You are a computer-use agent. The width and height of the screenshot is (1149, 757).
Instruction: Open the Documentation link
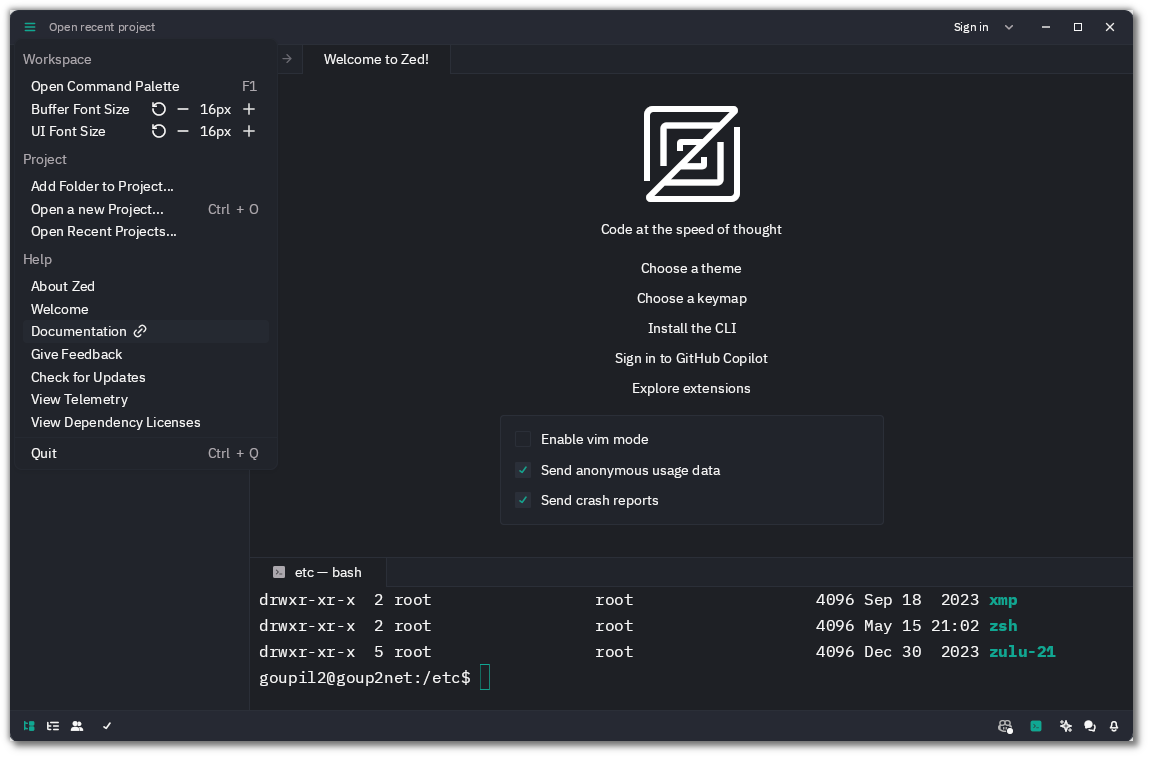pos(80,331)
